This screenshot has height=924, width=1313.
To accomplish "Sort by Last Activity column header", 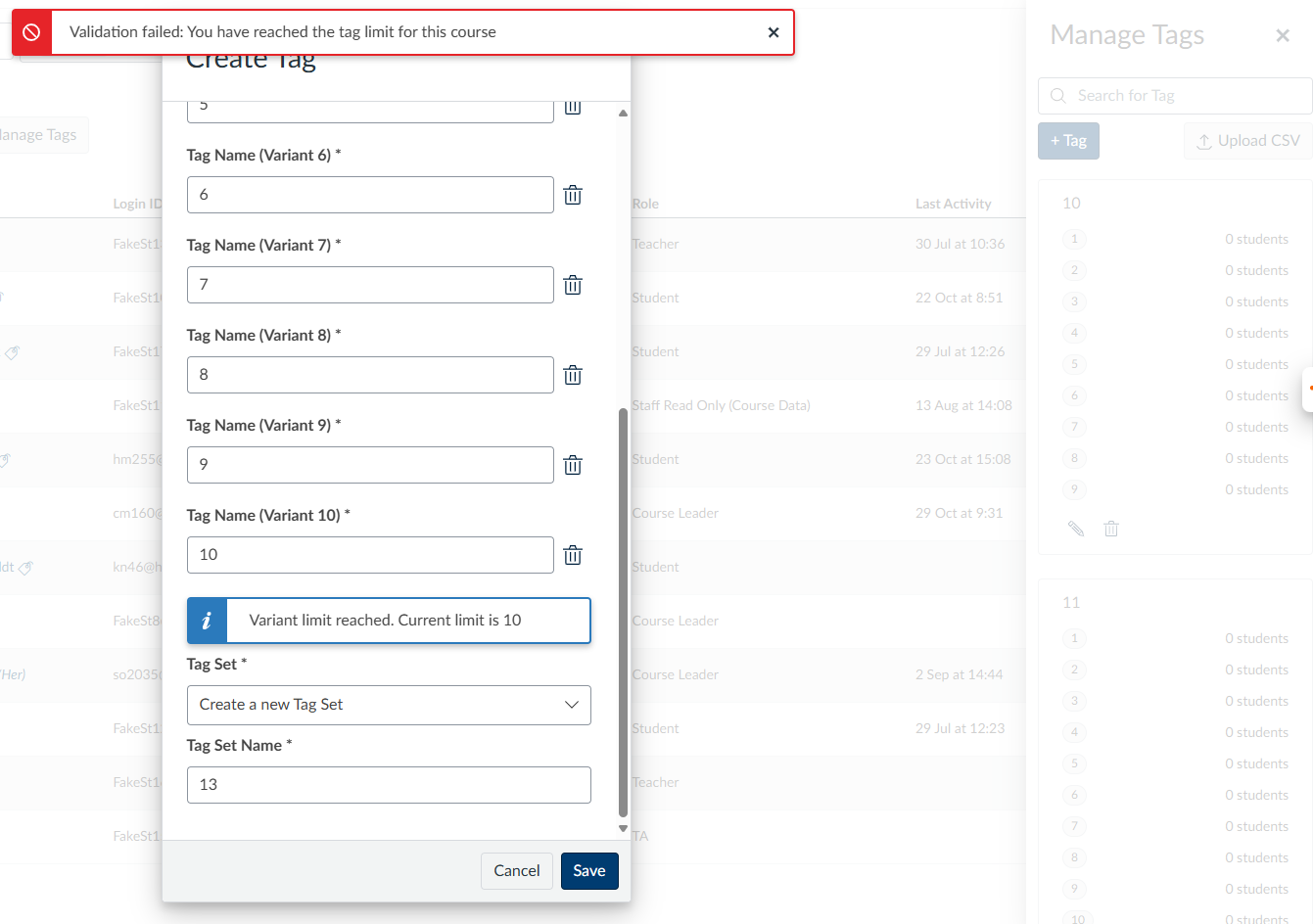I will (953, 204).
